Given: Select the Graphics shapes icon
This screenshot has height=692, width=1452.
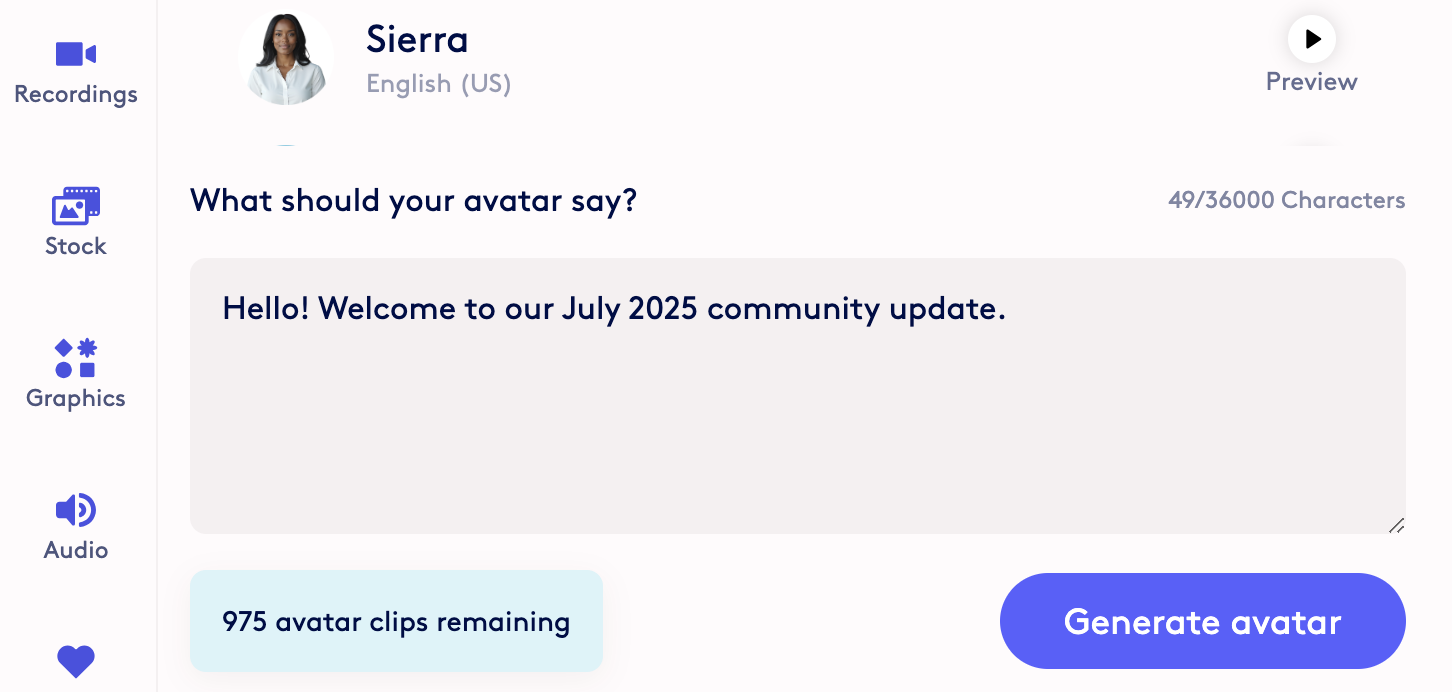Looking at the screenshot, I should tap(76, 358).
